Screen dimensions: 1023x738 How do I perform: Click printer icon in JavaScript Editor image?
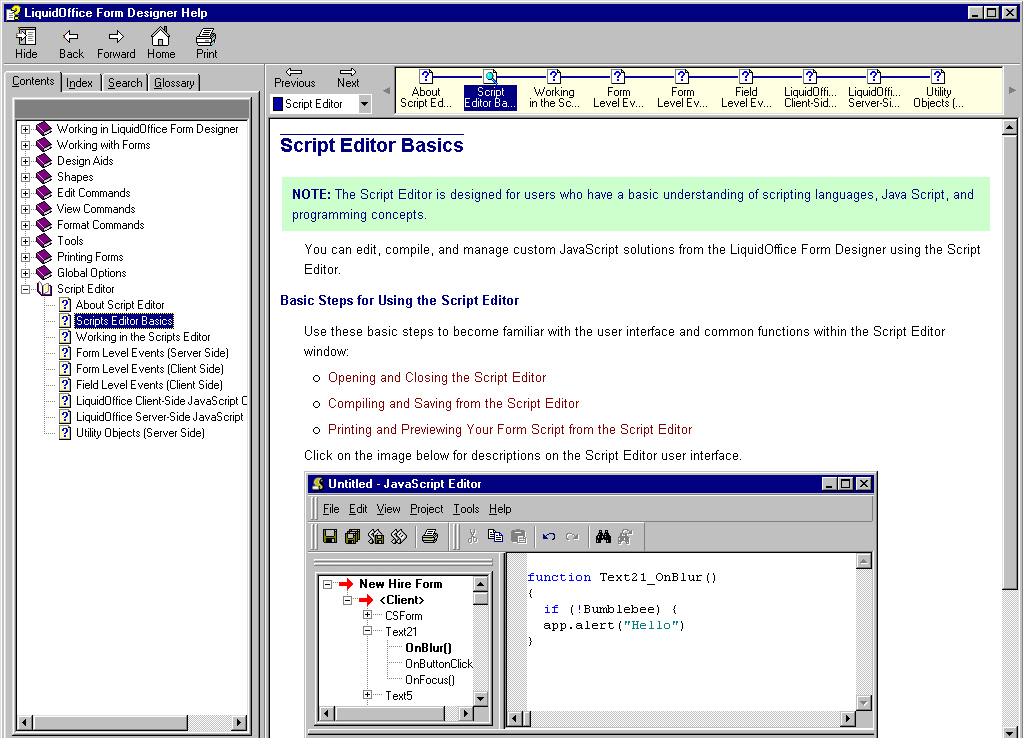[x=429, y=536]
